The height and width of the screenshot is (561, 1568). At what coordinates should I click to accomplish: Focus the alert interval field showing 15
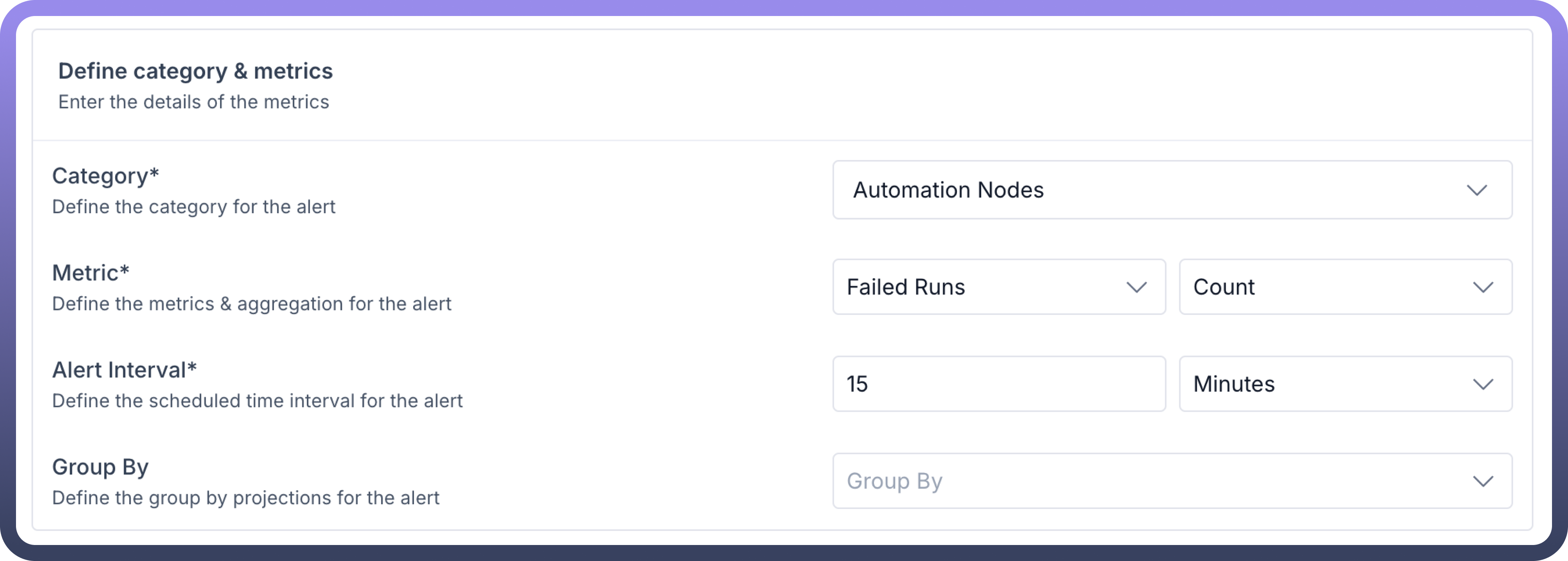tap(998, 384)
